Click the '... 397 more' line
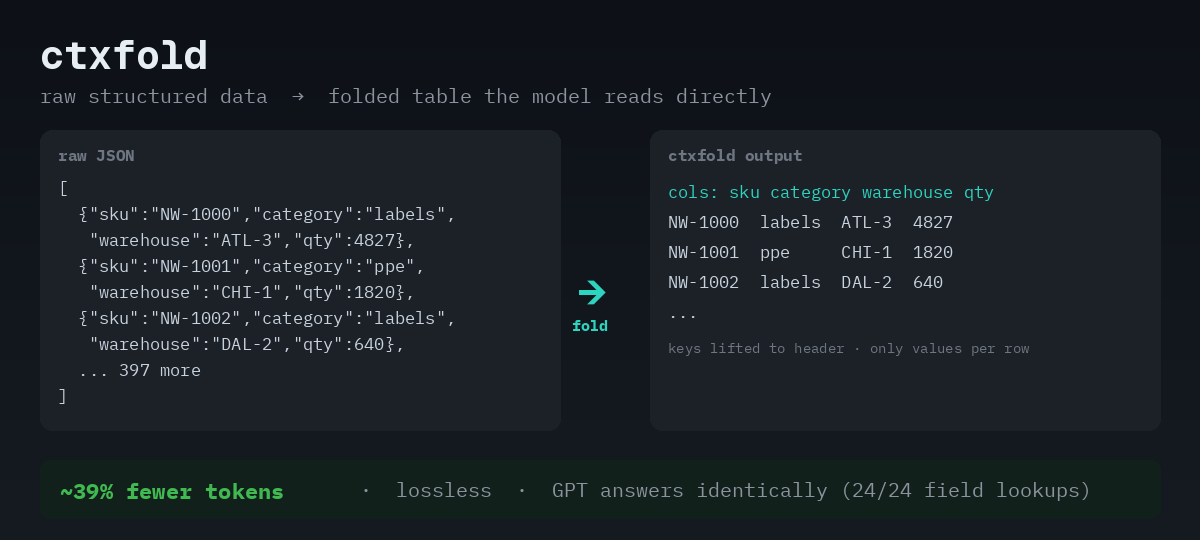Screen dimensions: 1200x540 140,370
